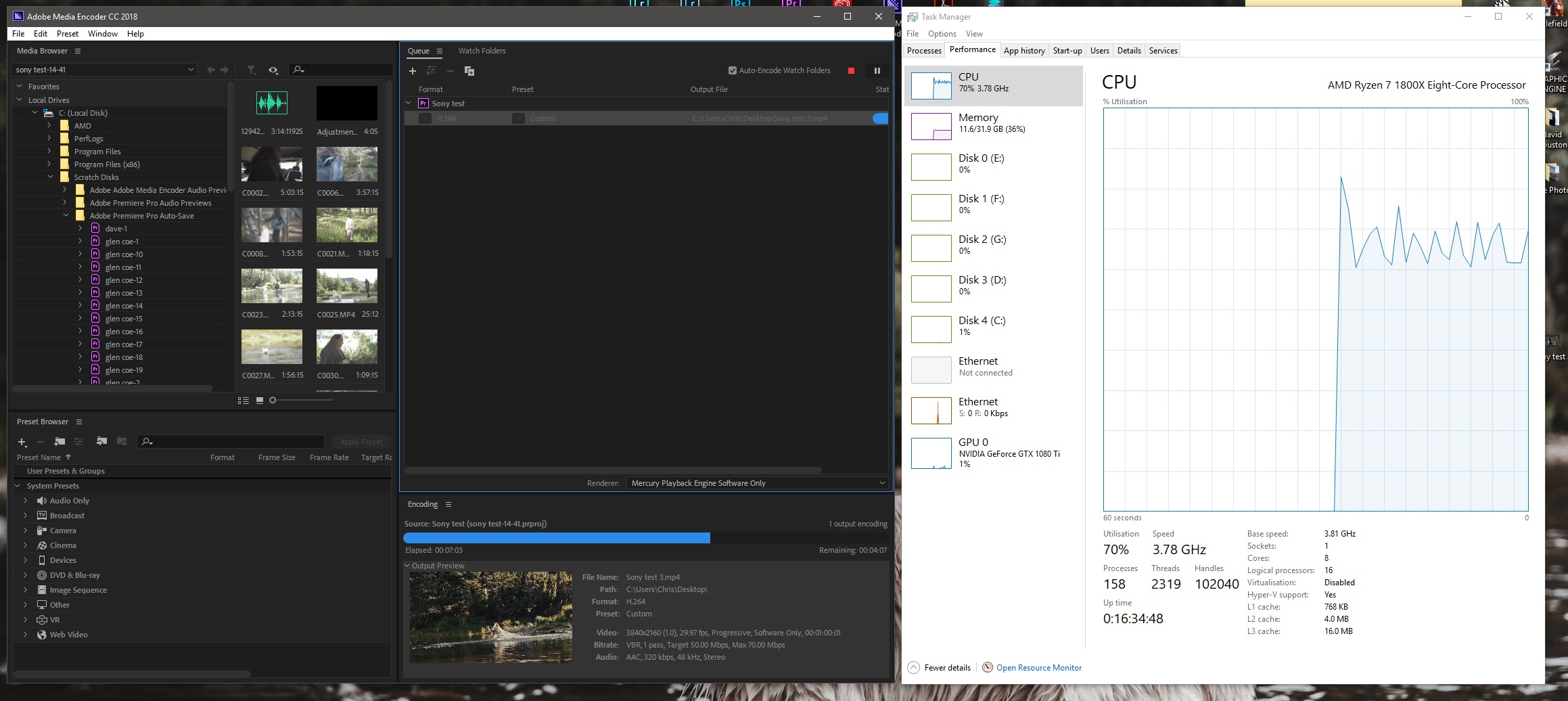Pause the encoding queue
This screenshot has width=1568, height=701.
coord(877,70)
